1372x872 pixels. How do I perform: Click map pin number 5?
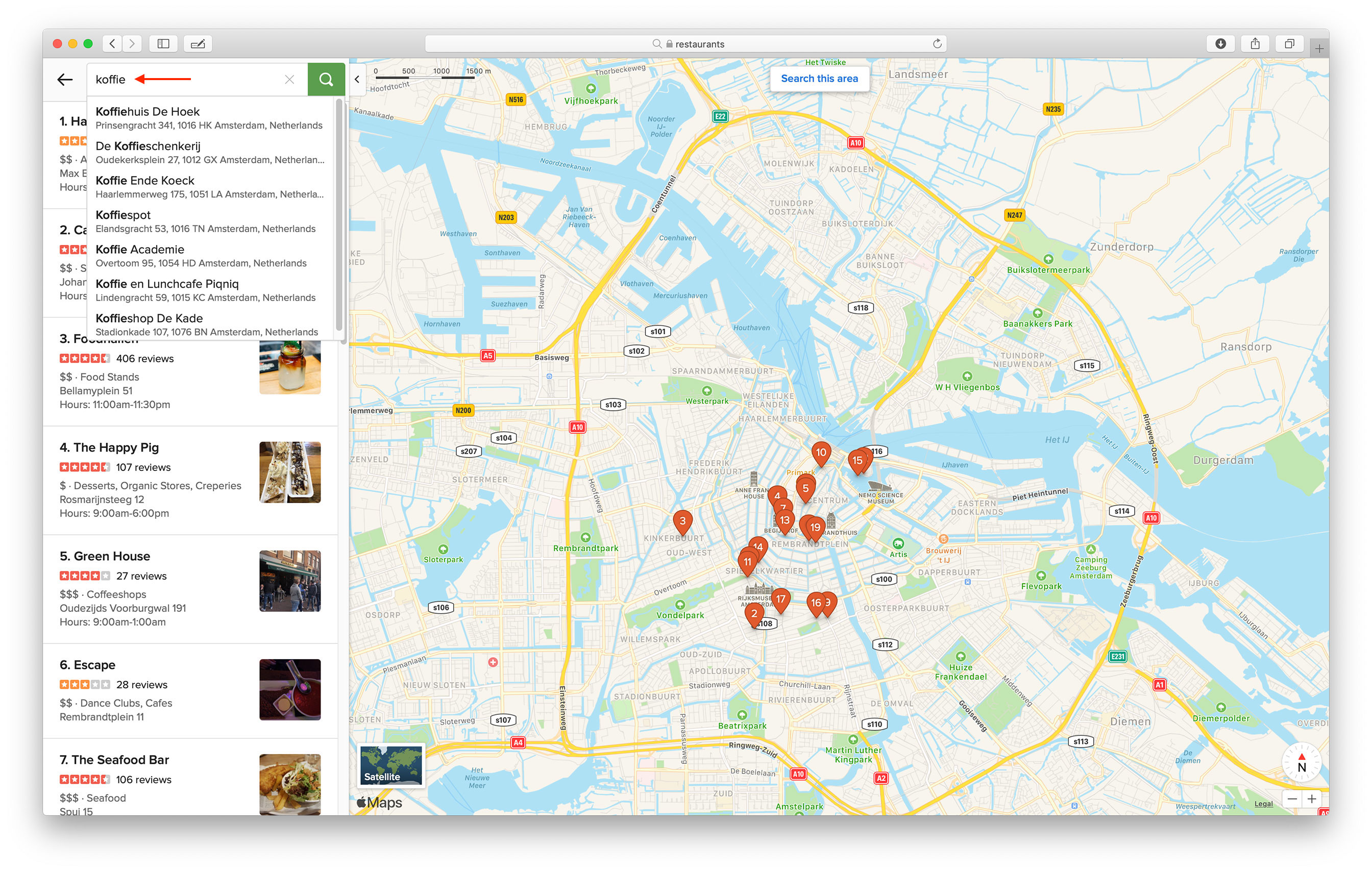click(x=805, y=489)
